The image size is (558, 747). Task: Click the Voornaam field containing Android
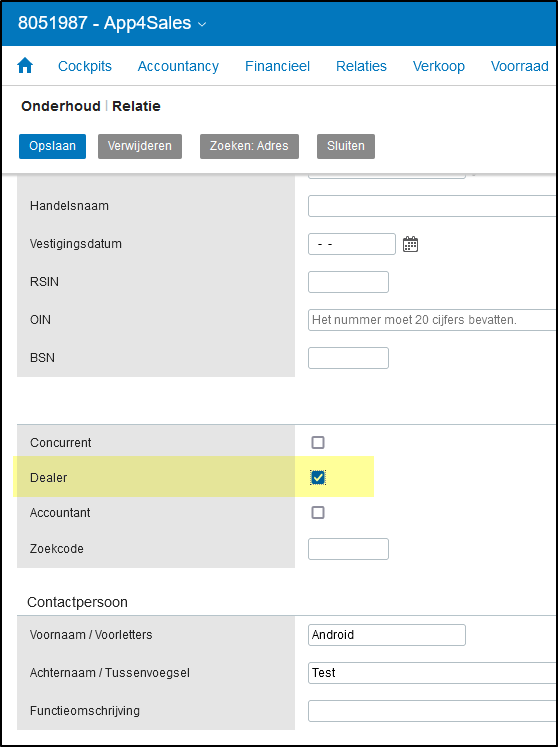pos(387,635)
